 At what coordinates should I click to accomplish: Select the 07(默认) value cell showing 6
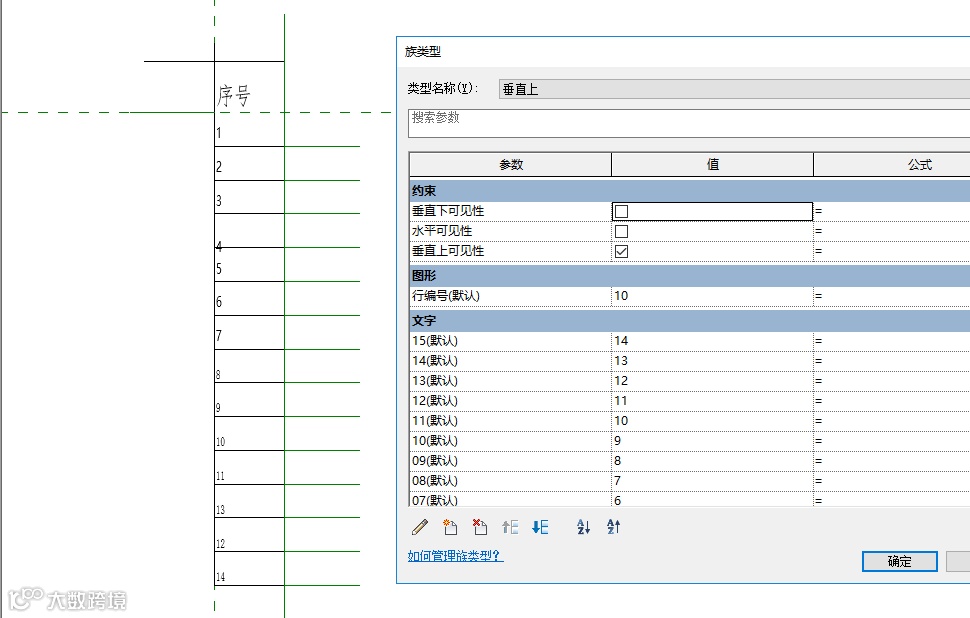(712, 500)
